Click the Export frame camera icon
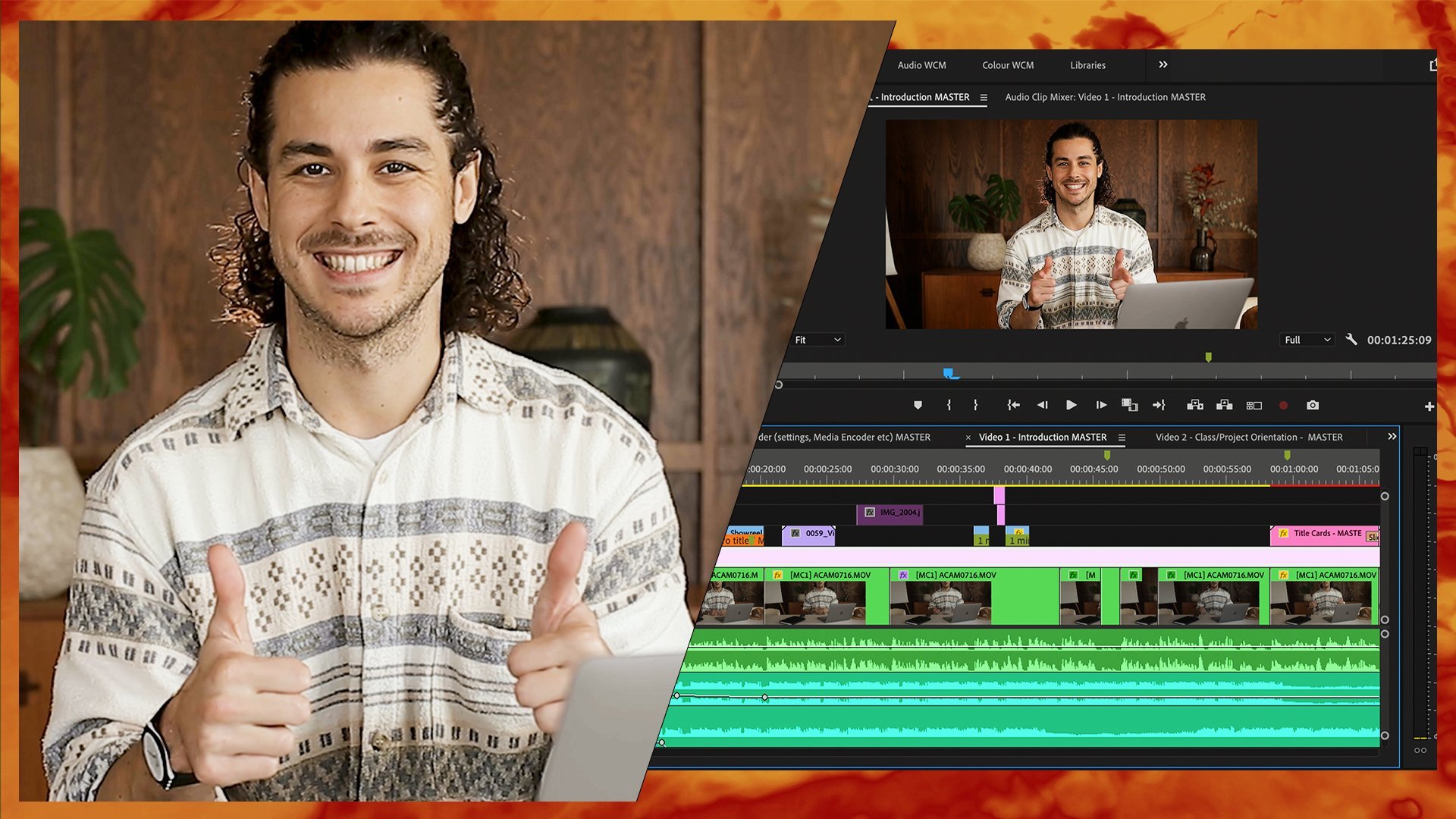Viewport: 1456px width, 819px height. pyautogui.click(x=1312, y=405)
